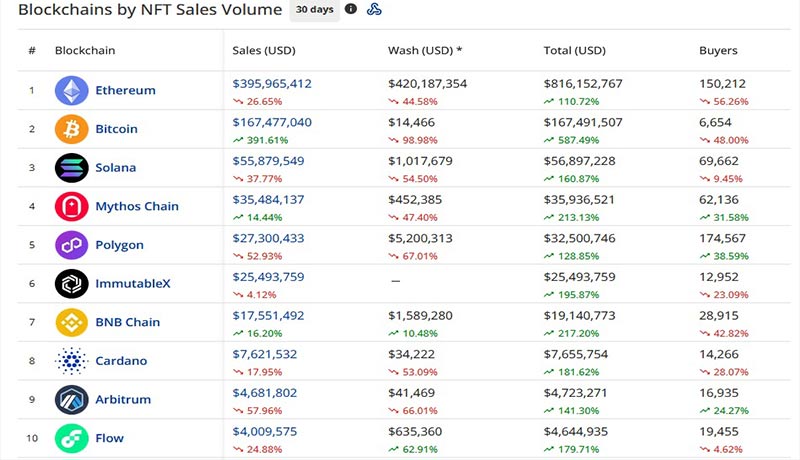Click Mythos Chain sales value $35,484,137

click(x=268, y=200)
